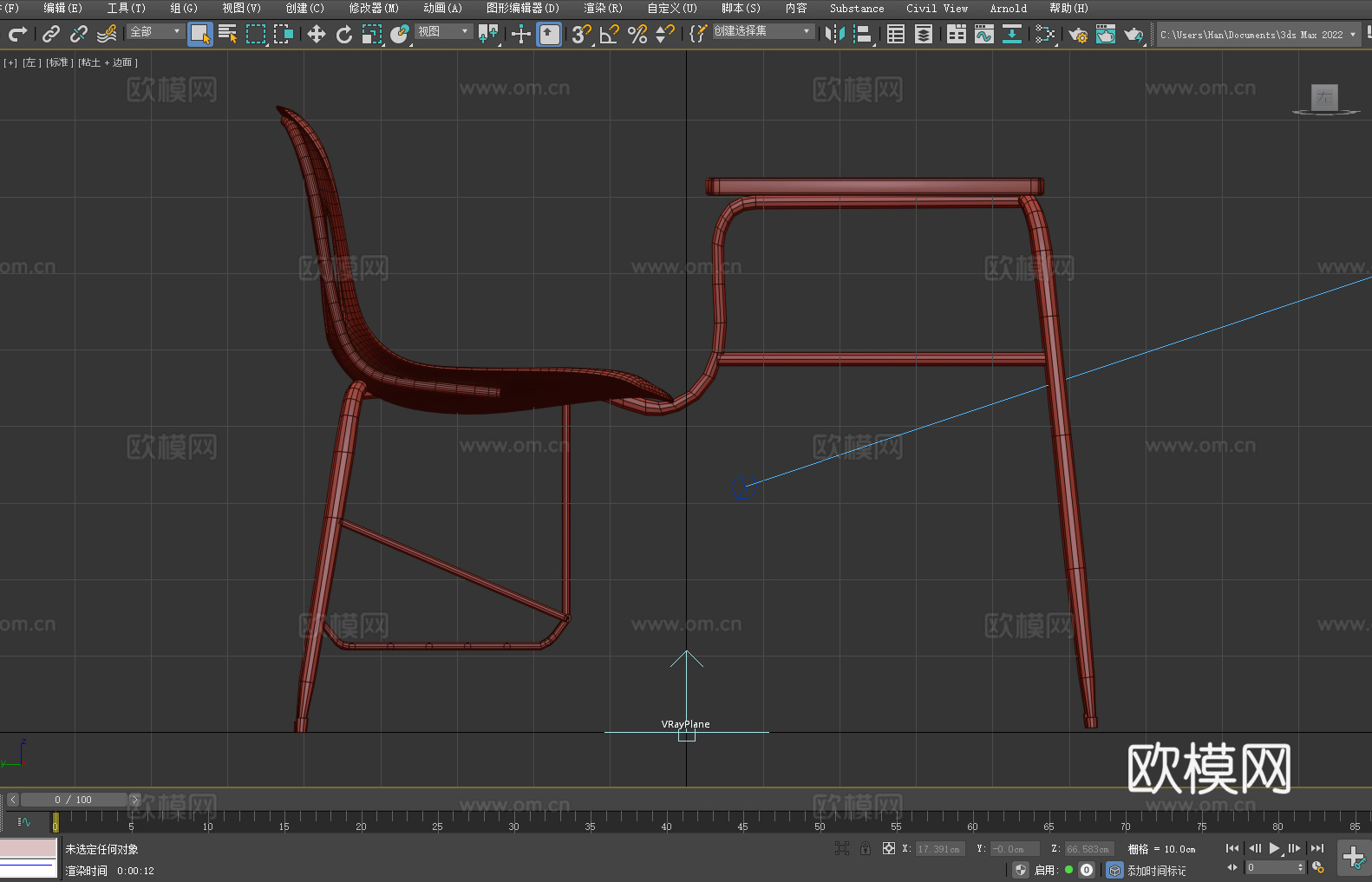Screen dimensions: 1372x882
Task: Click Isolate Selection toggle icon
Action: pyautogui.click(x=842, y=849)
